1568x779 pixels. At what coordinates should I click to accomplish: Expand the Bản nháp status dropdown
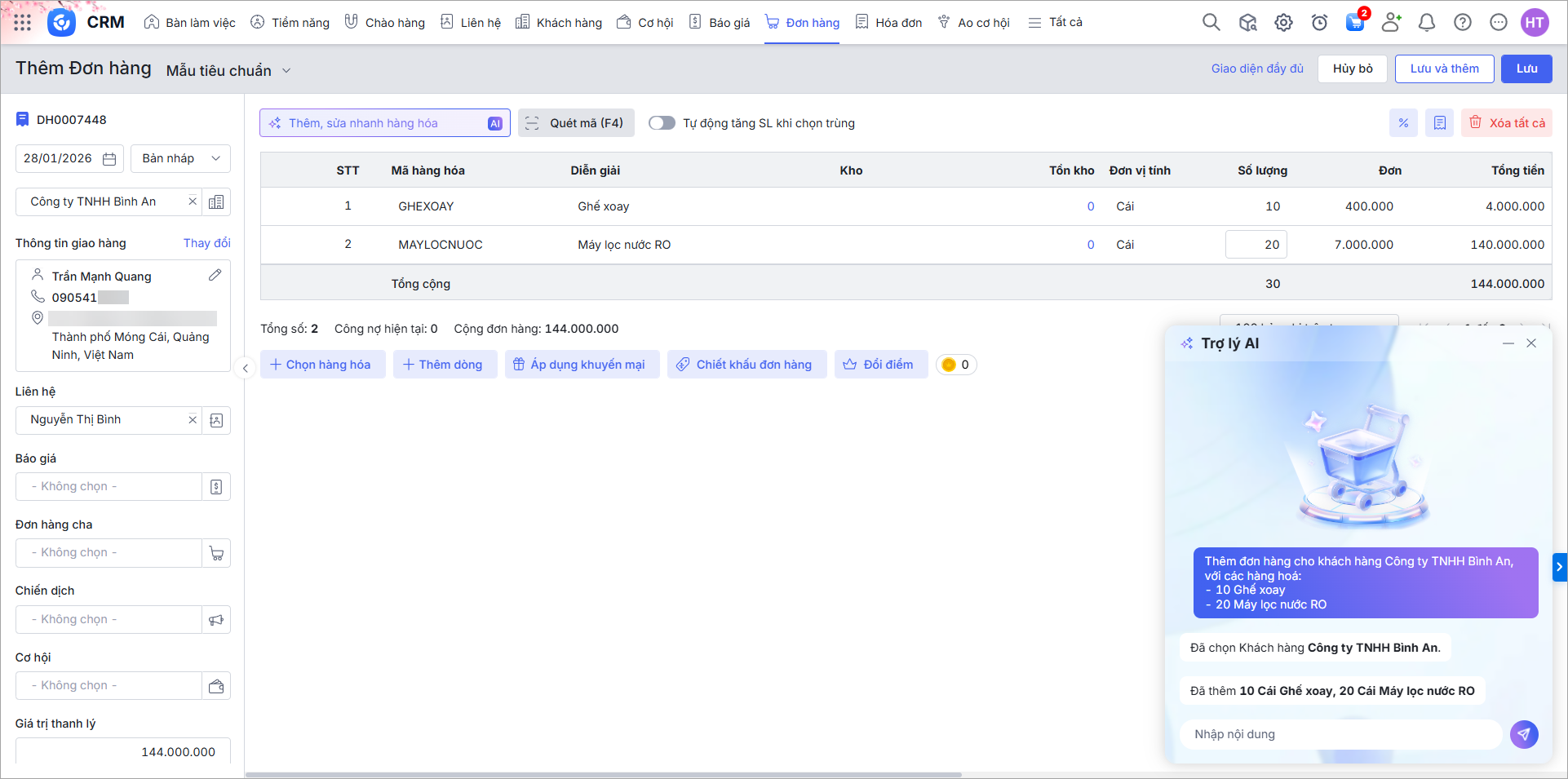click(x=180, y=159)
